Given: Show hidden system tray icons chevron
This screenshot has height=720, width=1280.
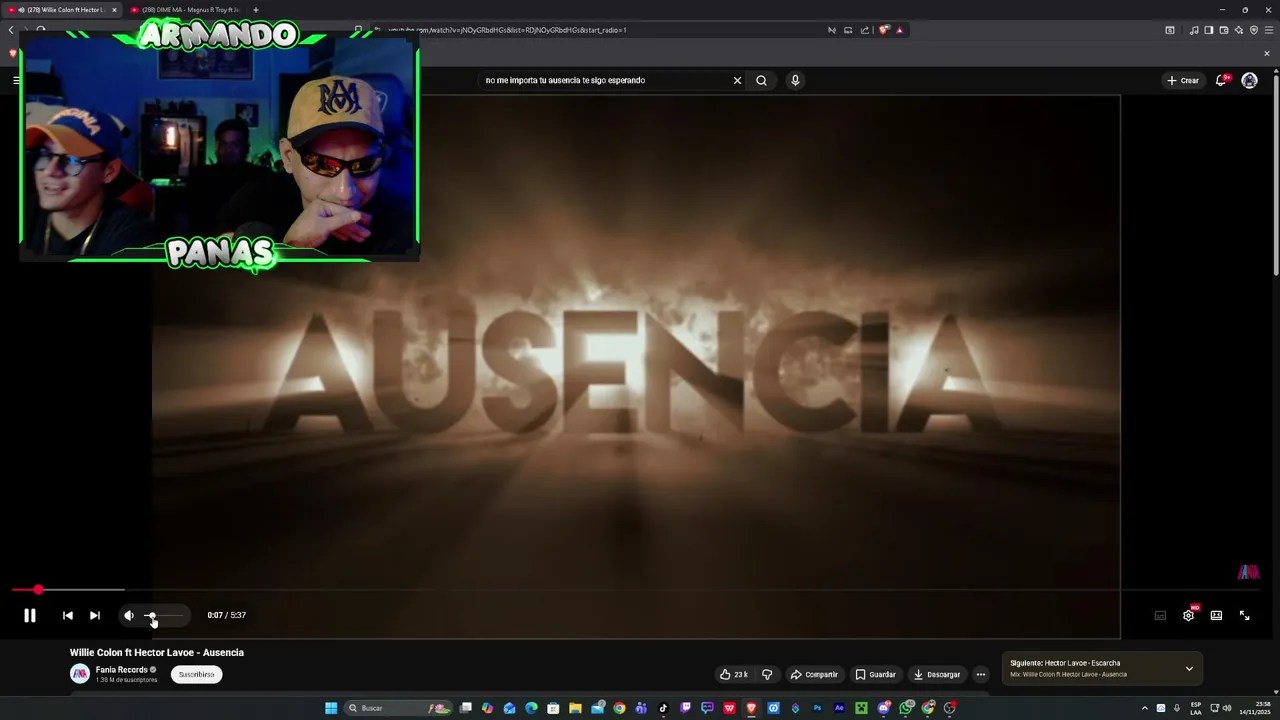Looking at the screenshot, I should click(1145, 708).
